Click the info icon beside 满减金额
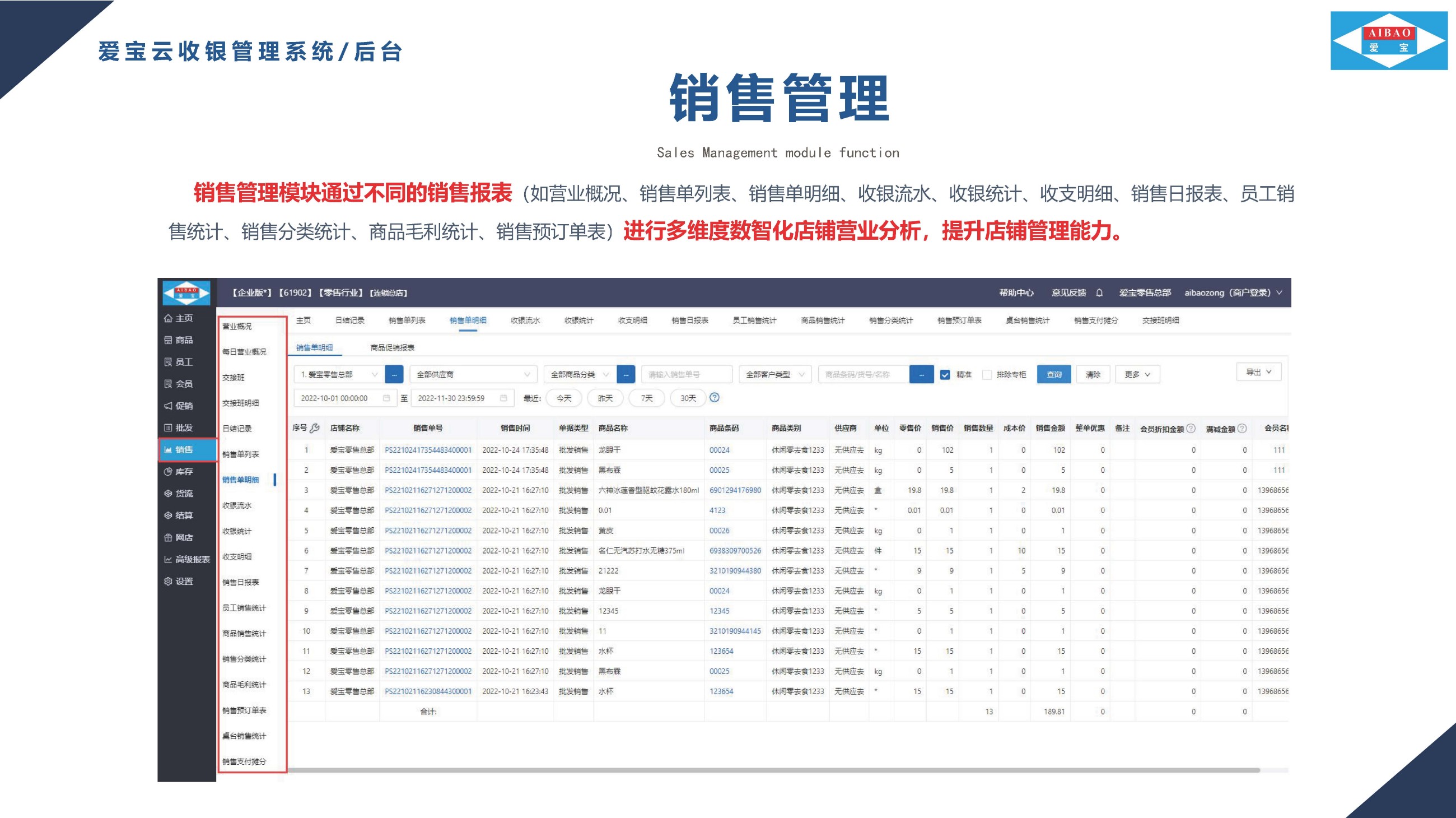 click(x=1242, y=429)
